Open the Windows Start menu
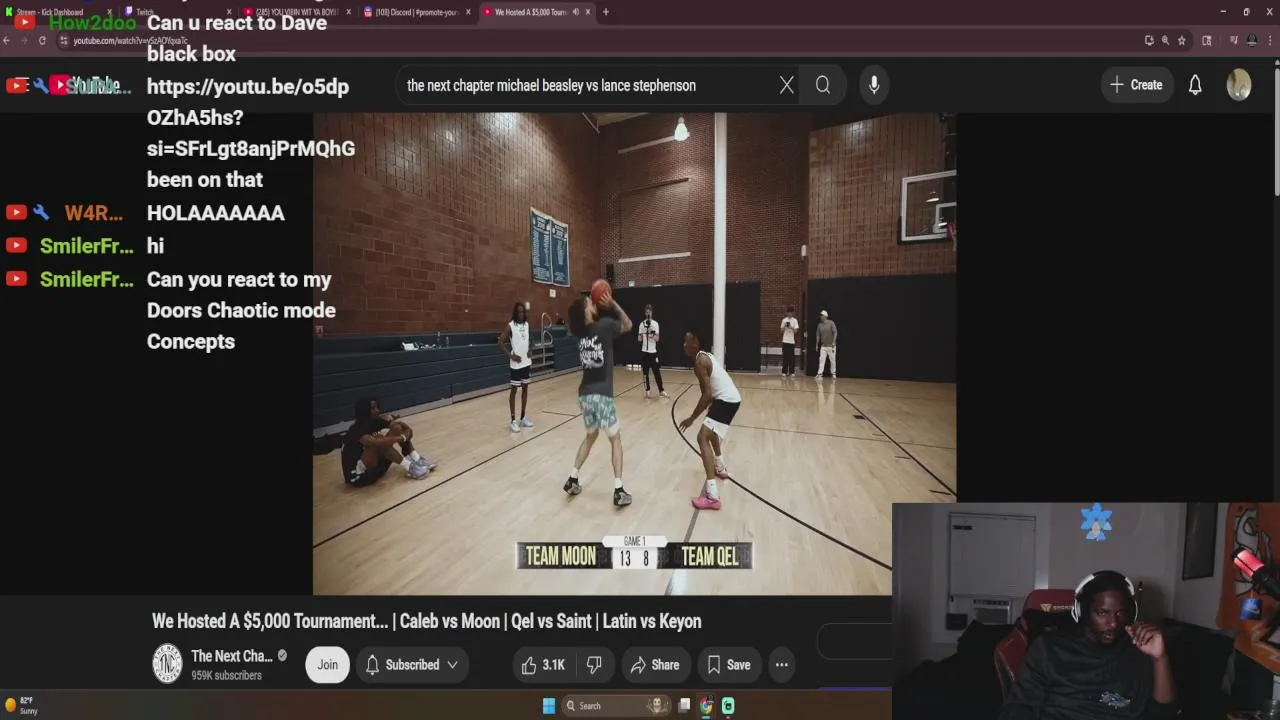1280x720 pixels. click(x=549, y=706)
